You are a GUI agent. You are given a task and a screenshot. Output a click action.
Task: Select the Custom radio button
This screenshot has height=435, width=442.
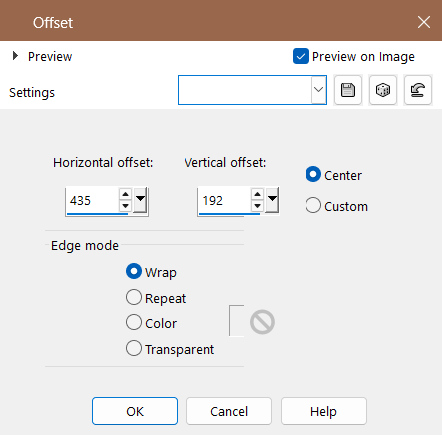coord(313,205)
